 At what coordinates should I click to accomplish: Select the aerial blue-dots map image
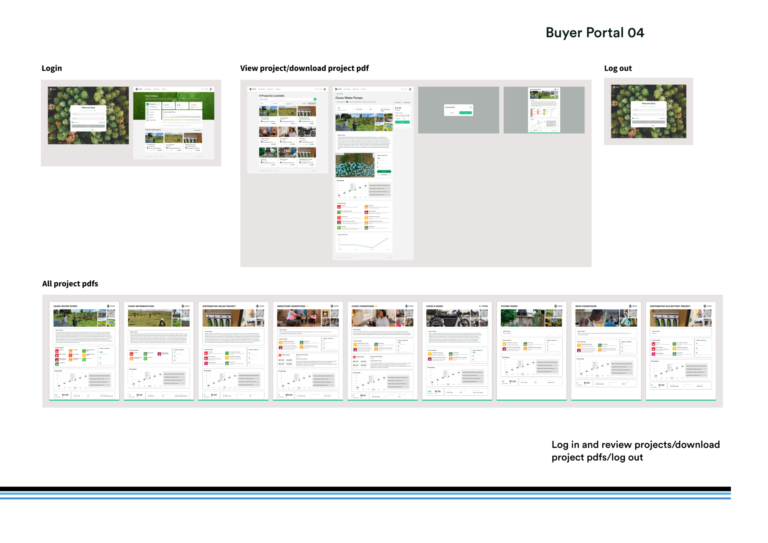pos(351,165)
